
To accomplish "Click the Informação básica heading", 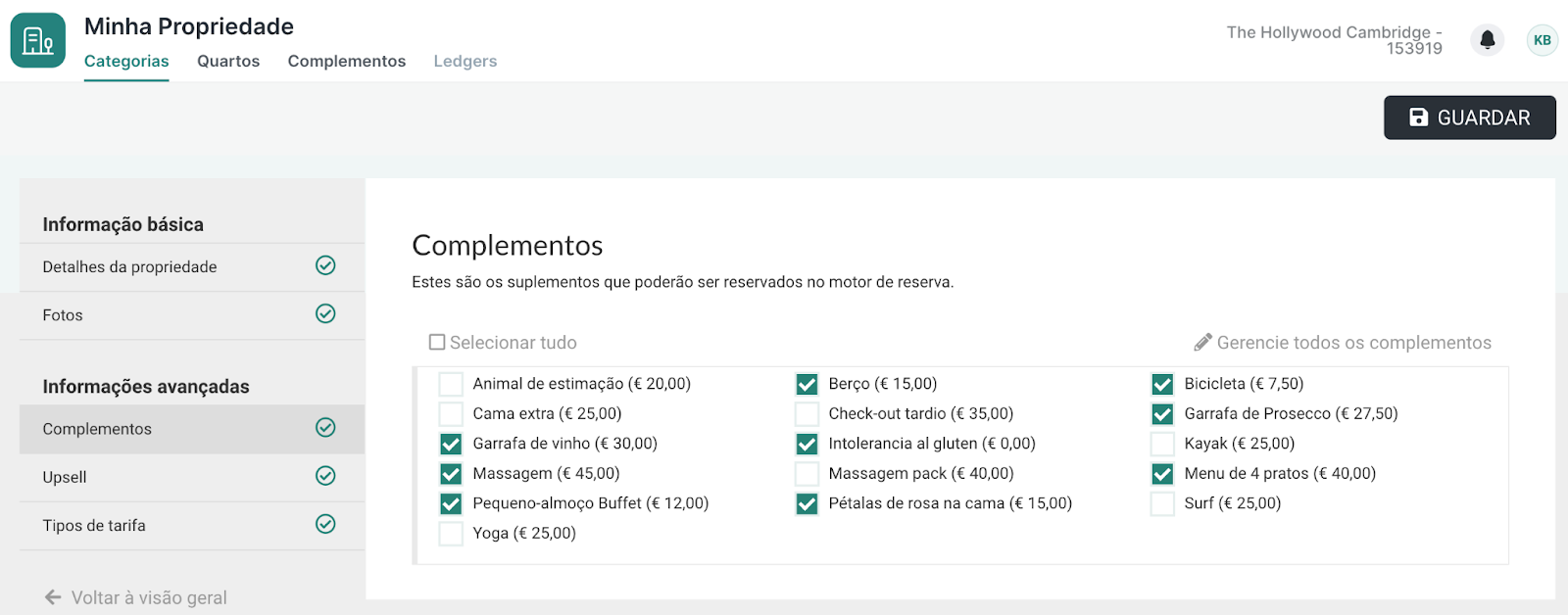I will click(x=123, y=224).
